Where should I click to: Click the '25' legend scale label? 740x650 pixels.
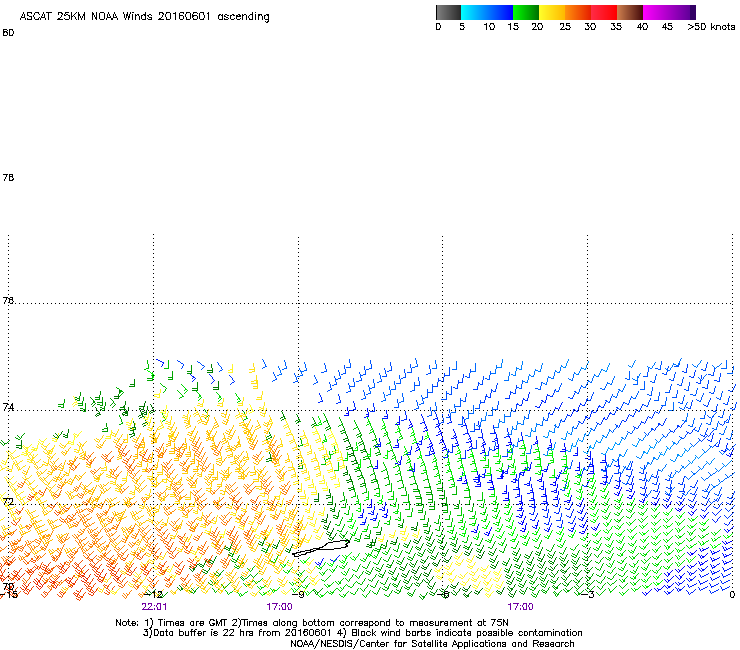(x=565, y=27)
